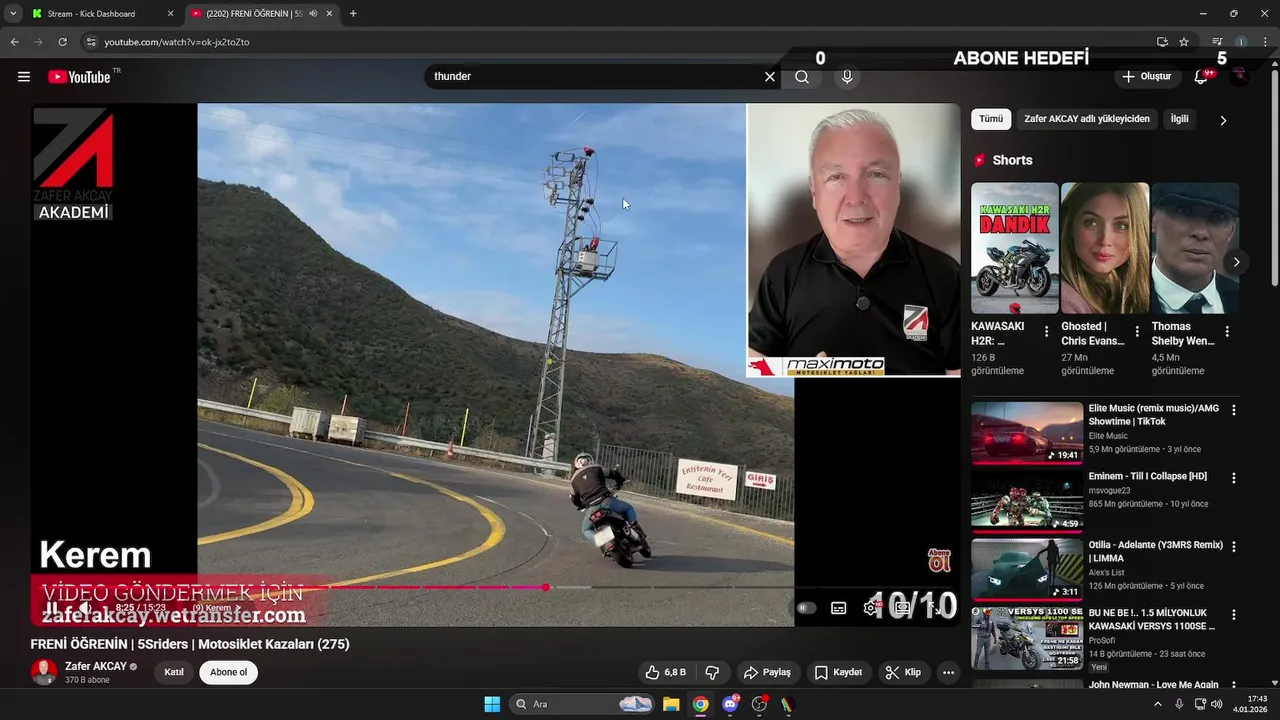
Task: Open the Kawasaki H2R Dandik short
Action: pyautogui.click(x=1014, y=248)
